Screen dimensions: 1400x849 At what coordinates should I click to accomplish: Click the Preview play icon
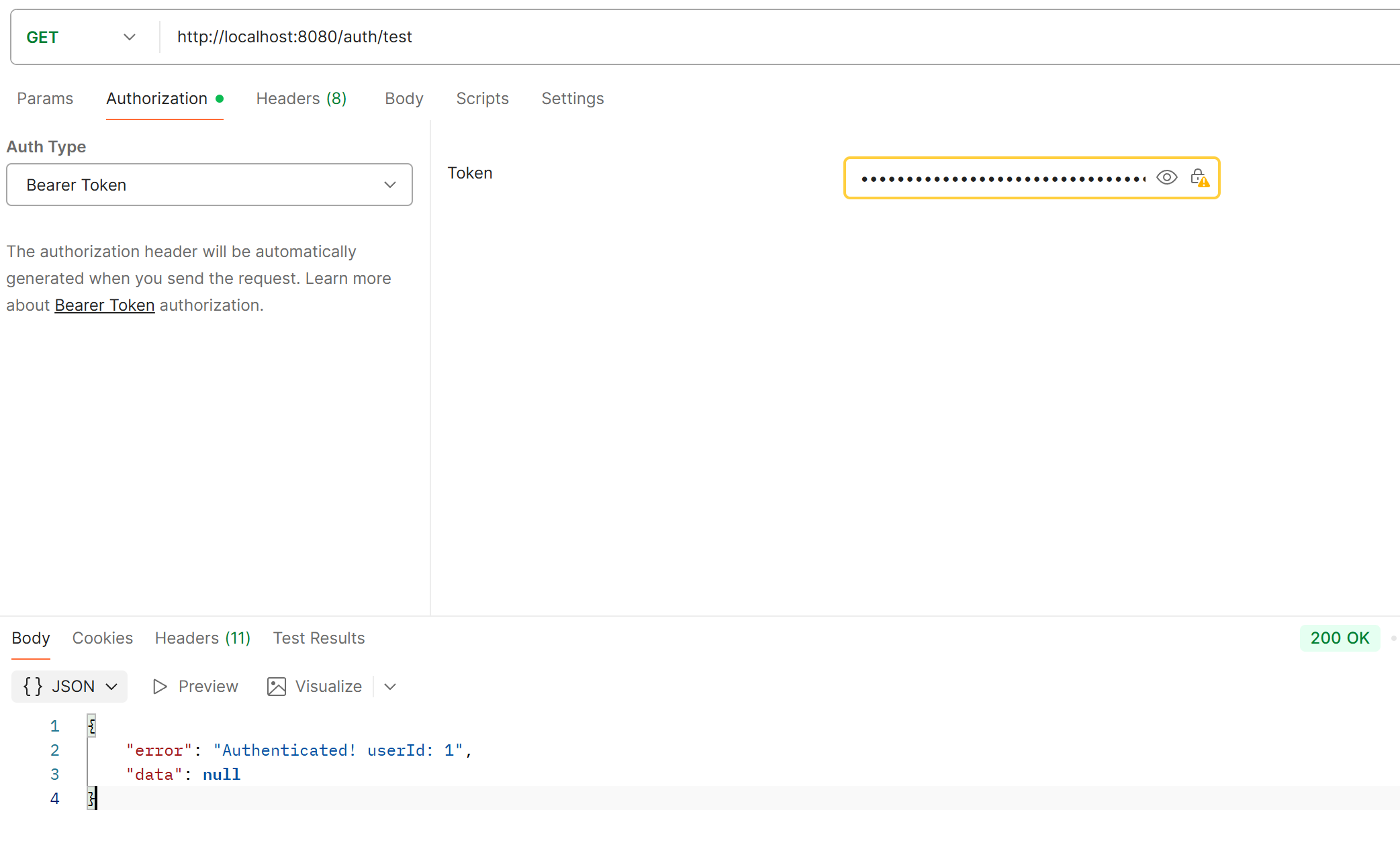pyautogui.click(x=160, y=687)
